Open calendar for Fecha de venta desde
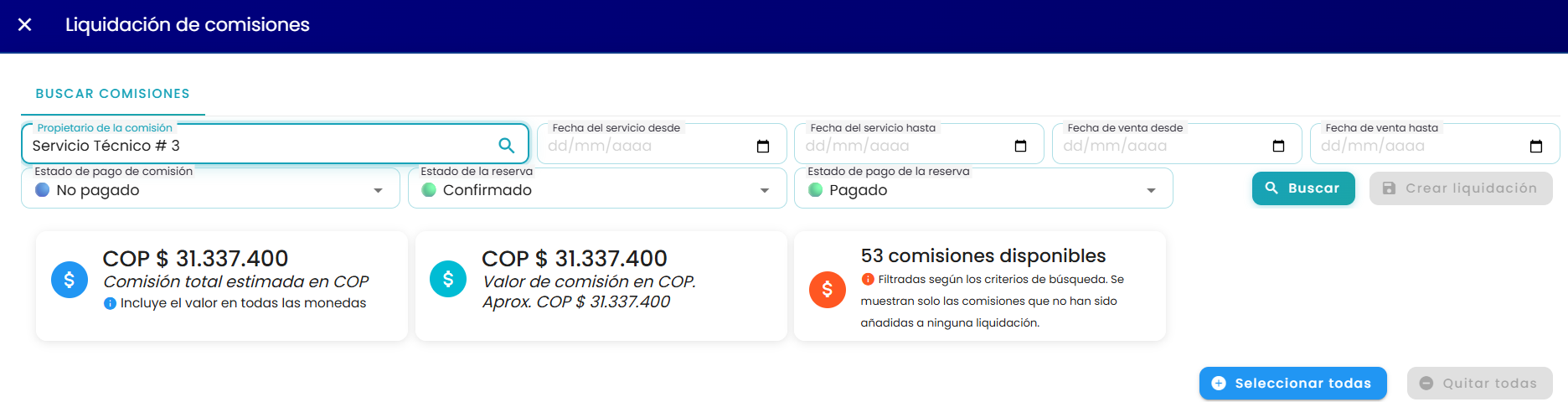 [1278, 146]
